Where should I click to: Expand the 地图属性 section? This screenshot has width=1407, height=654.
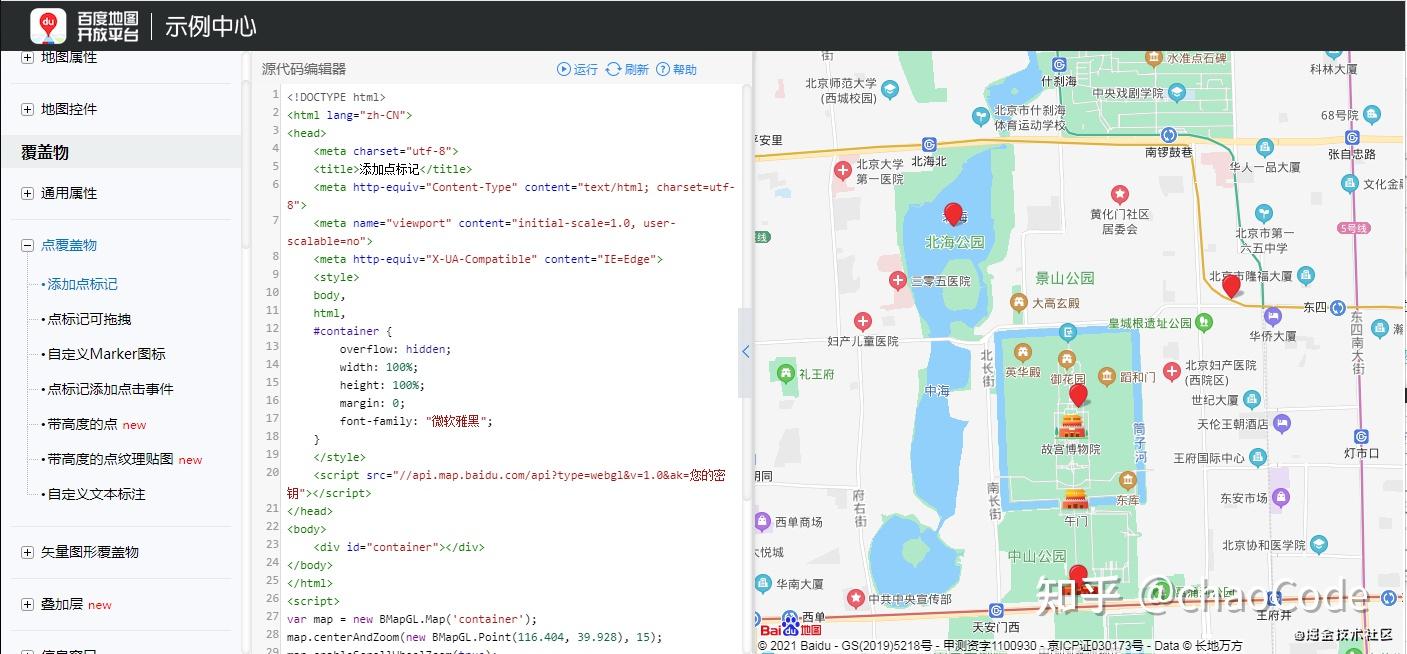click(x=27, y=58)
